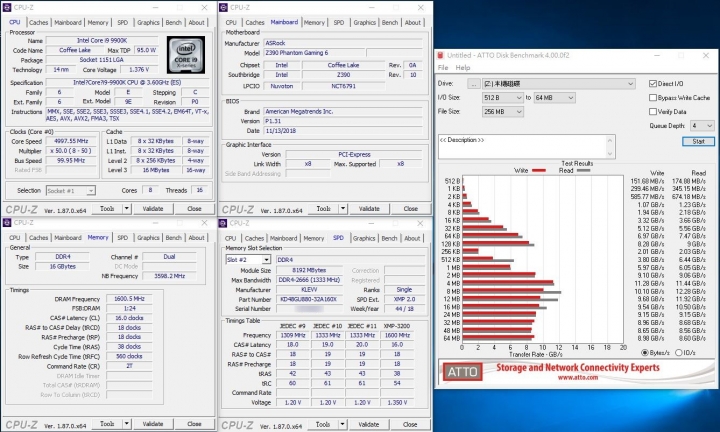
Task: Expand Tools dropdown arrow in SPD window
Action: coord(342,424)
